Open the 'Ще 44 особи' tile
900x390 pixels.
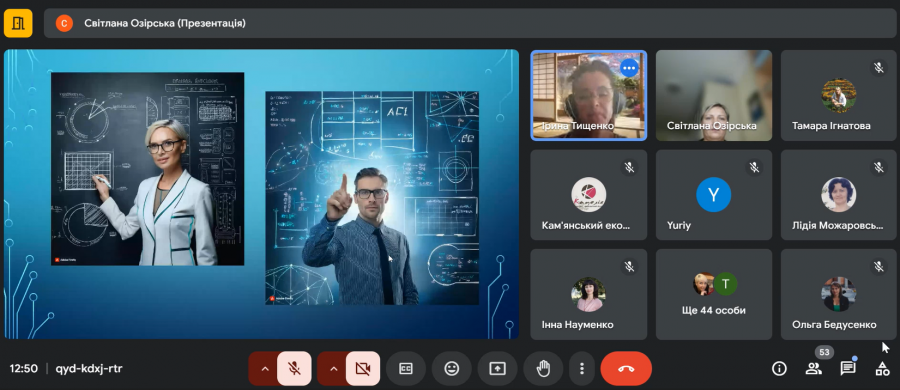pos(714,294)
